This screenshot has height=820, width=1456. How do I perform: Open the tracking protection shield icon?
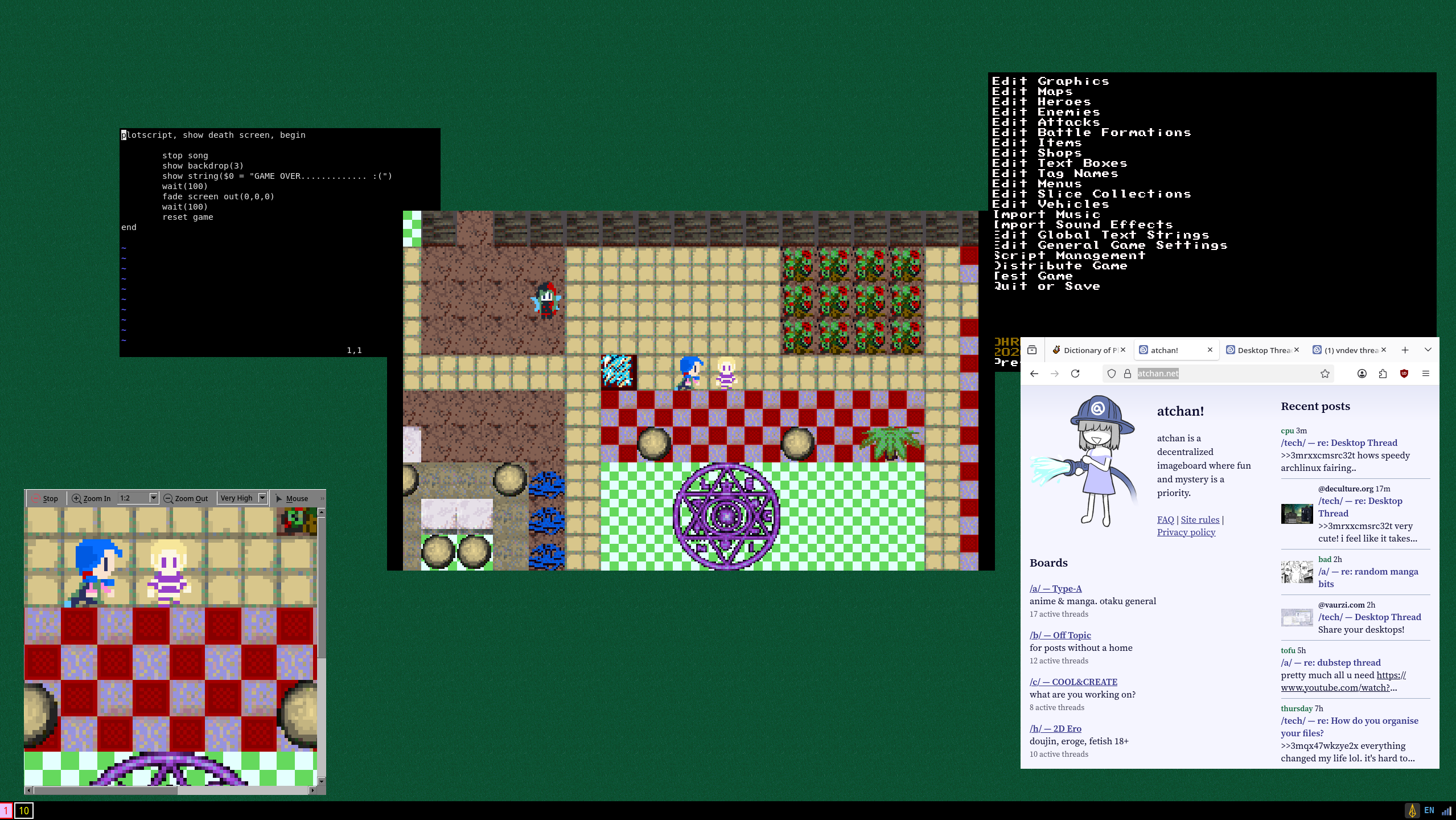(1112, 374)
